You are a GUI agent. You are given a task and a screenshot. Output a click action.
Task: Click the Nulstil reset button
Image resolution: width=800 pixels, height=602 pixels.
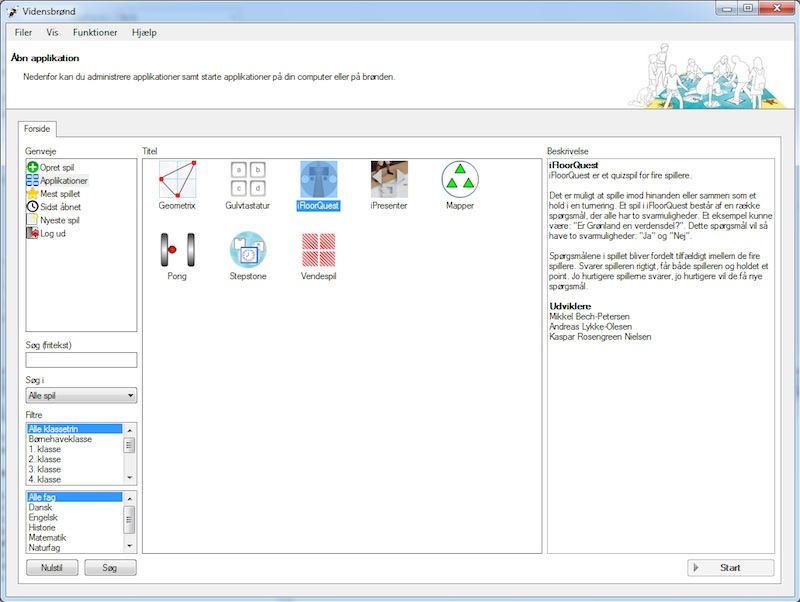click(51, 568)
